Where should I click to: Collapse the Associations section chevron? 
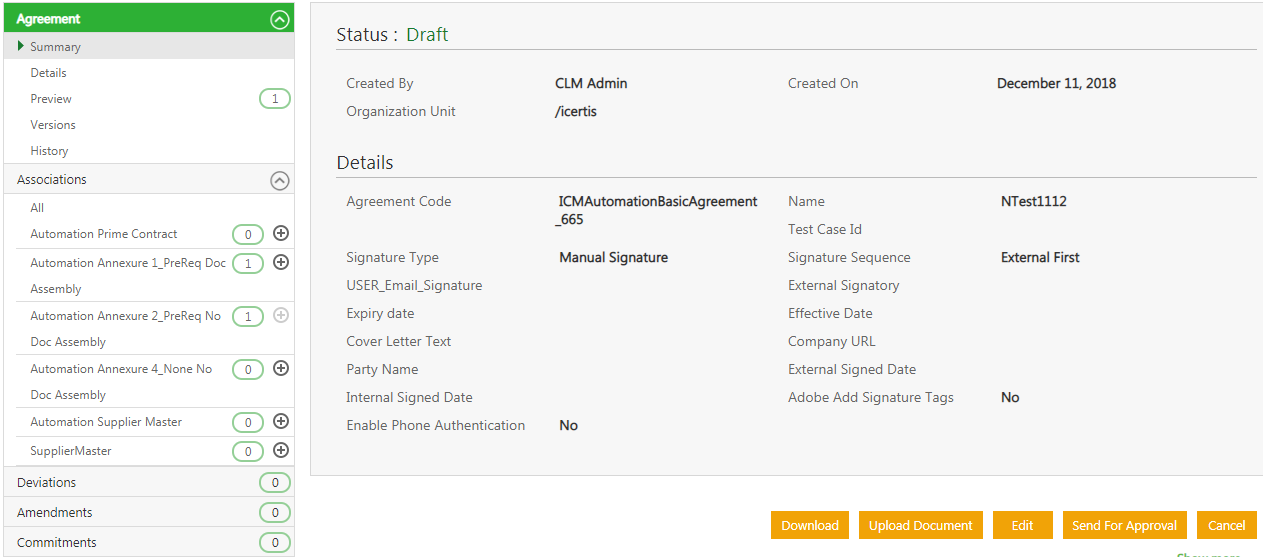[280, 181]
